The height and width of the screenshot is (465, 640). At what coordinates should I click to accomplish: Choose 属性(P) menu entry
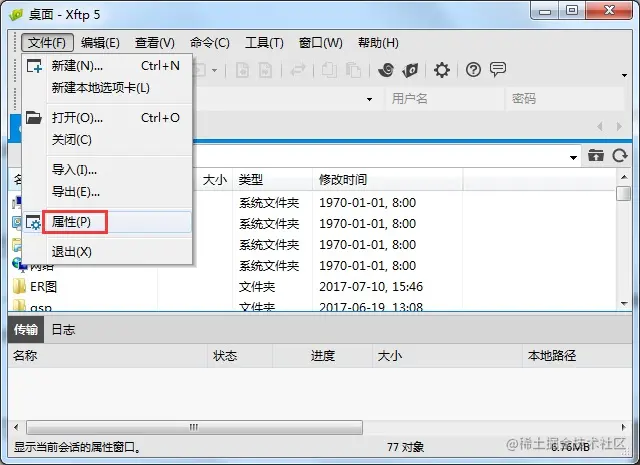tap(107, 222)
